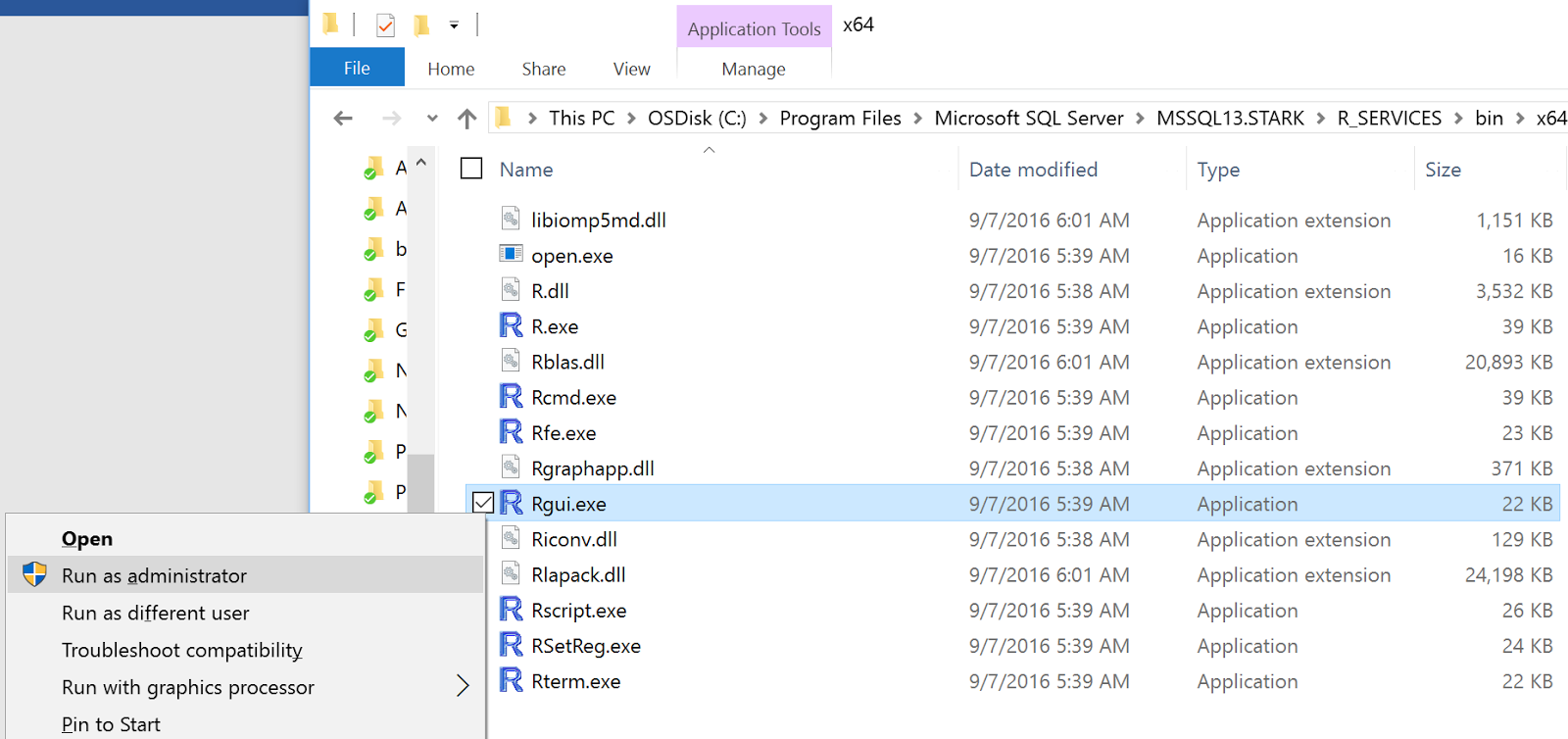The image size is (1568, 739).
Task: Select the sidebar folder starting with F
Action: pos(386,289)
